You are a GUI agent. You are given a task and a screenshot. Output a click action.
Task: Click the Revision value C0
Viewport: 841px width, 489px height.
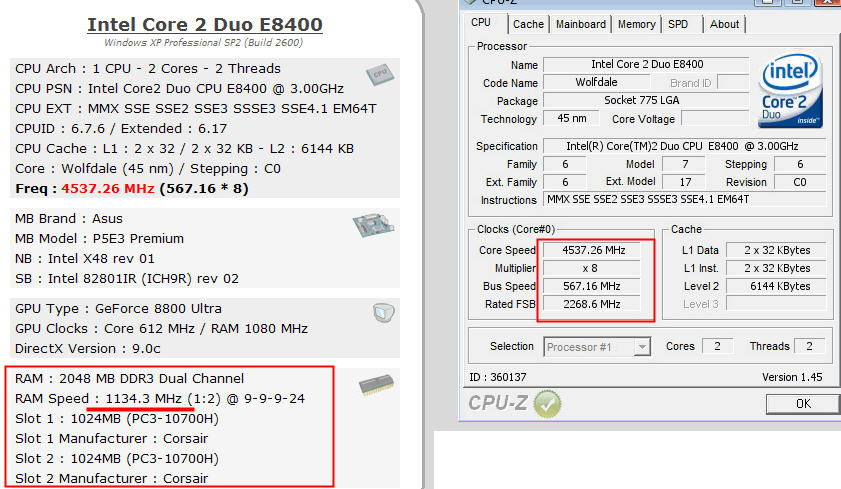pyautogui.click(x=800, y=182)
